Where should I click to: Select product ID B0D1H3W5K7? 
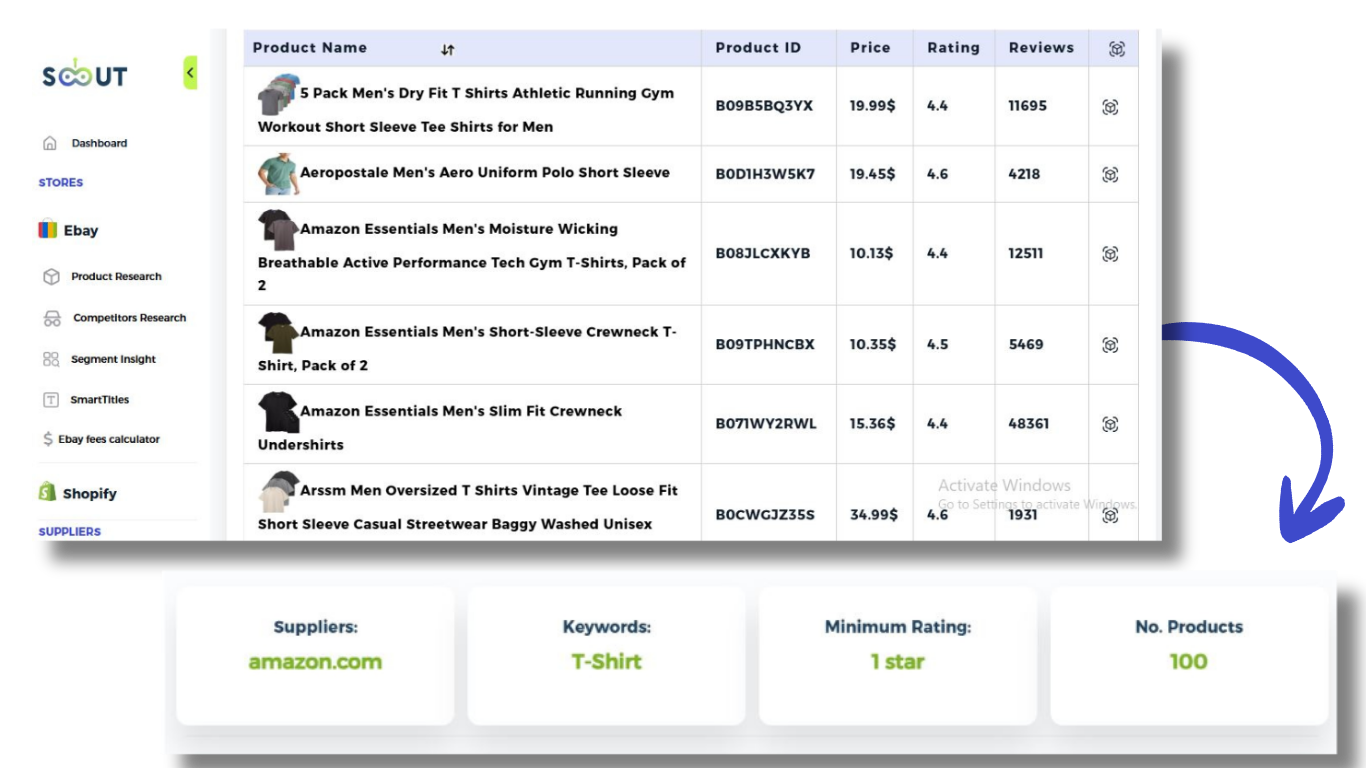point(765,173)
